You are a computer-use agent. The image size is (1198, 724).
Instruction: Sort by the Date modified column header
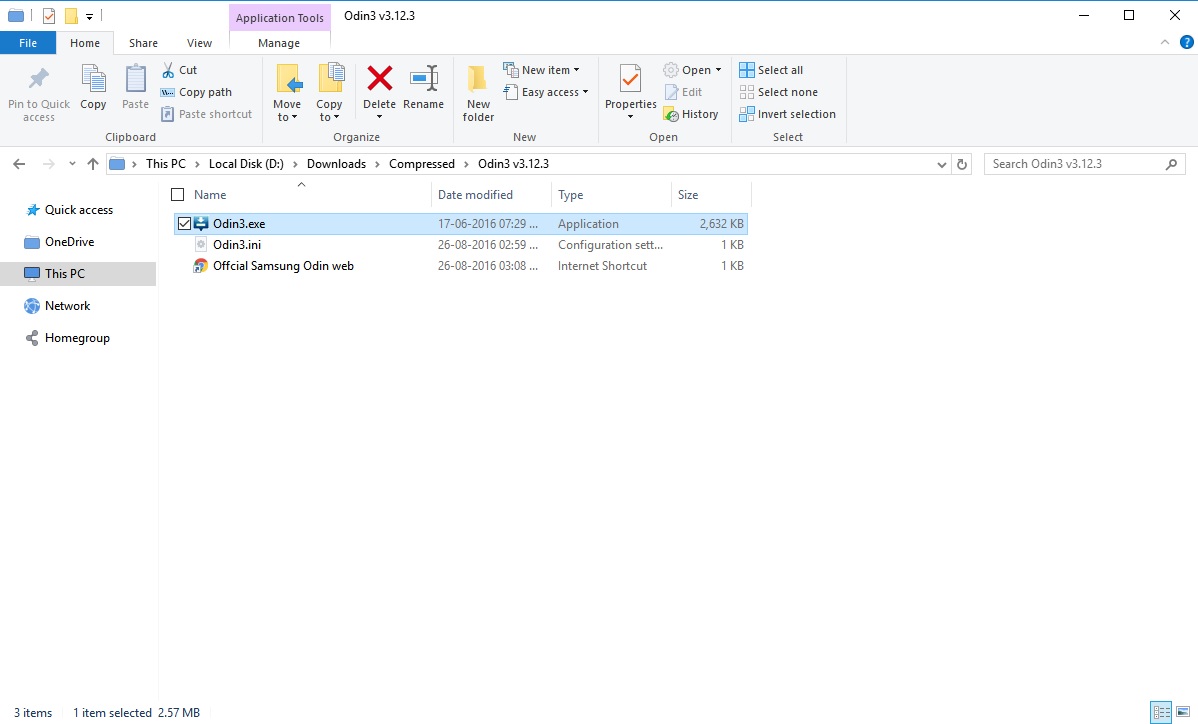(x=491, y=195)
